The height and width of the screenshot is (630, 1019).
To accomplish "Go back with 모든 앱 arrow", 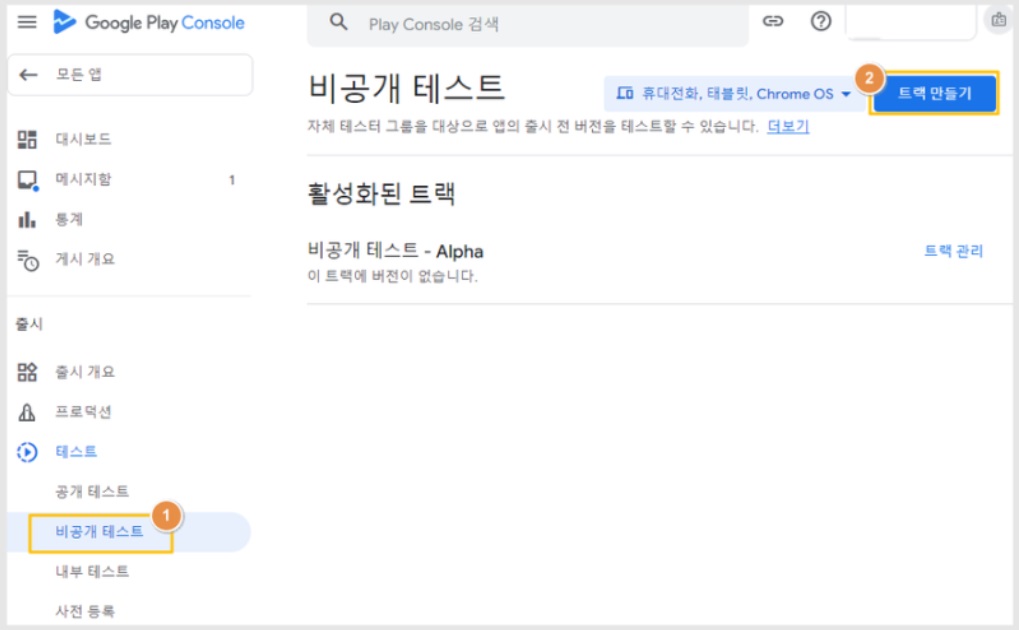I will click(x=28, y=75).
